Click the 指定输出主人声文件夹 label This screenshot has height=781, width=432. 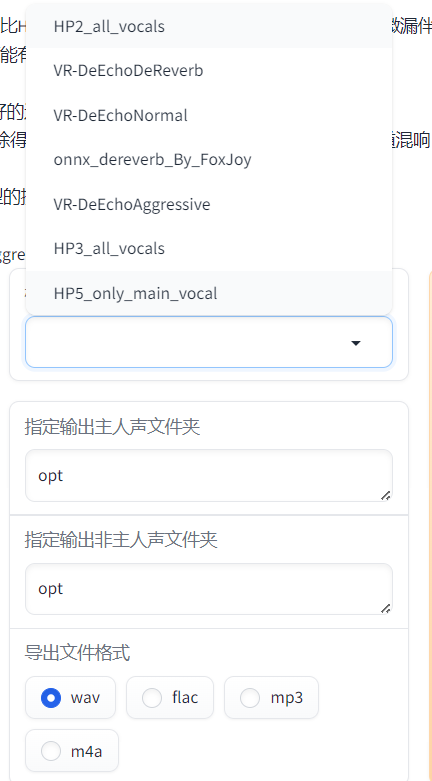pyautogui.click(x=112, y=427)
